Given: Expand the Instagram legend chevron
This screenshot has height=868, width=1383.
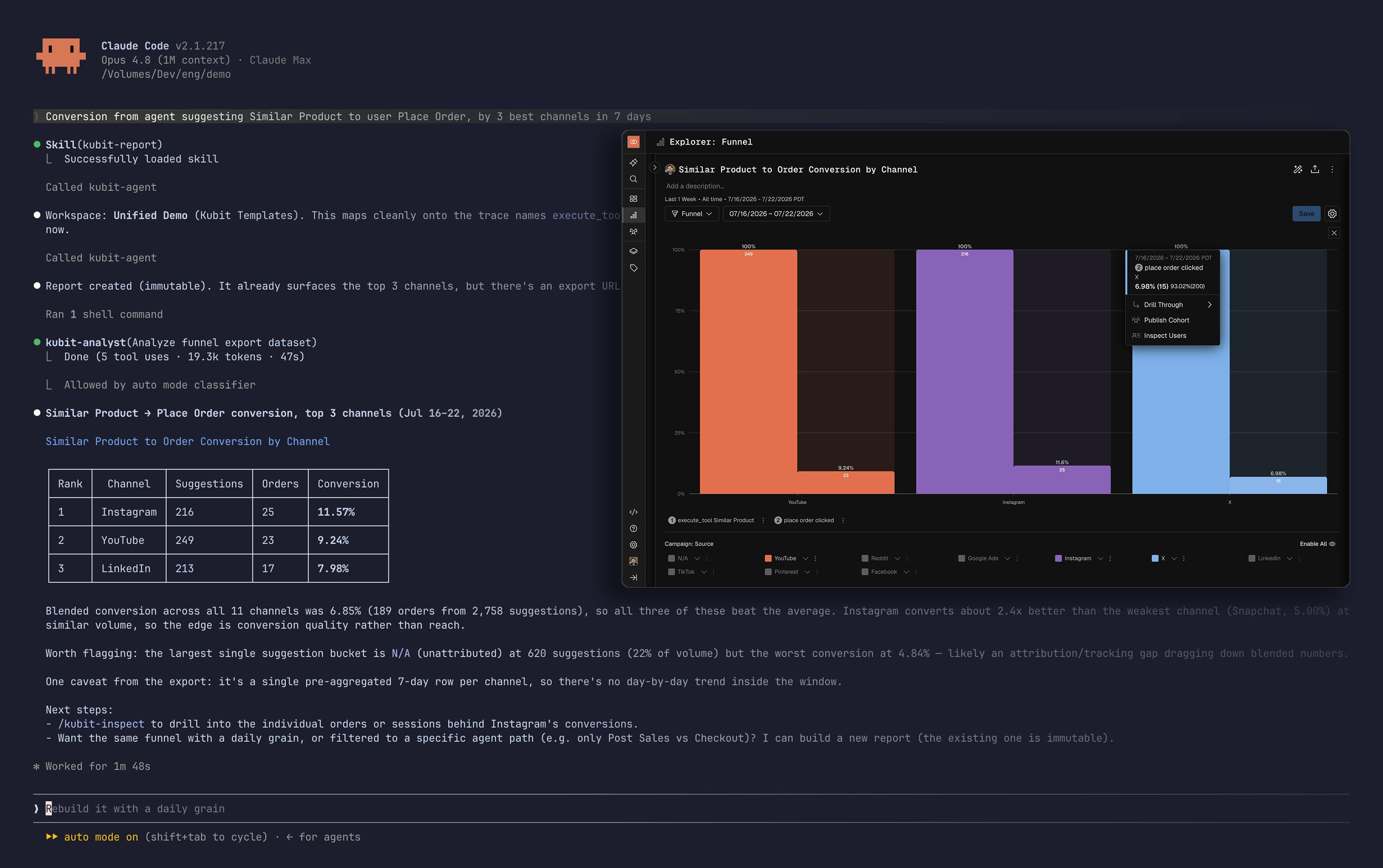Looking at the screenshot, I should tap(1100, 558).
